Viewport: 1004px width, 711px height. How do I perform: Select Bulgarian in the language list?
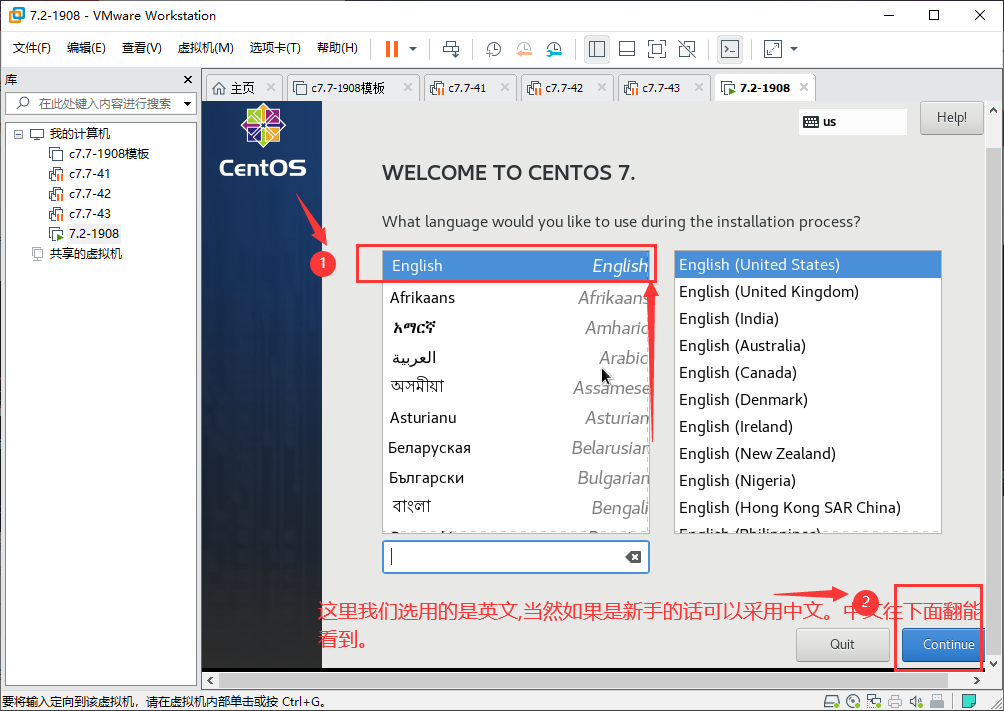coord(516,478)
